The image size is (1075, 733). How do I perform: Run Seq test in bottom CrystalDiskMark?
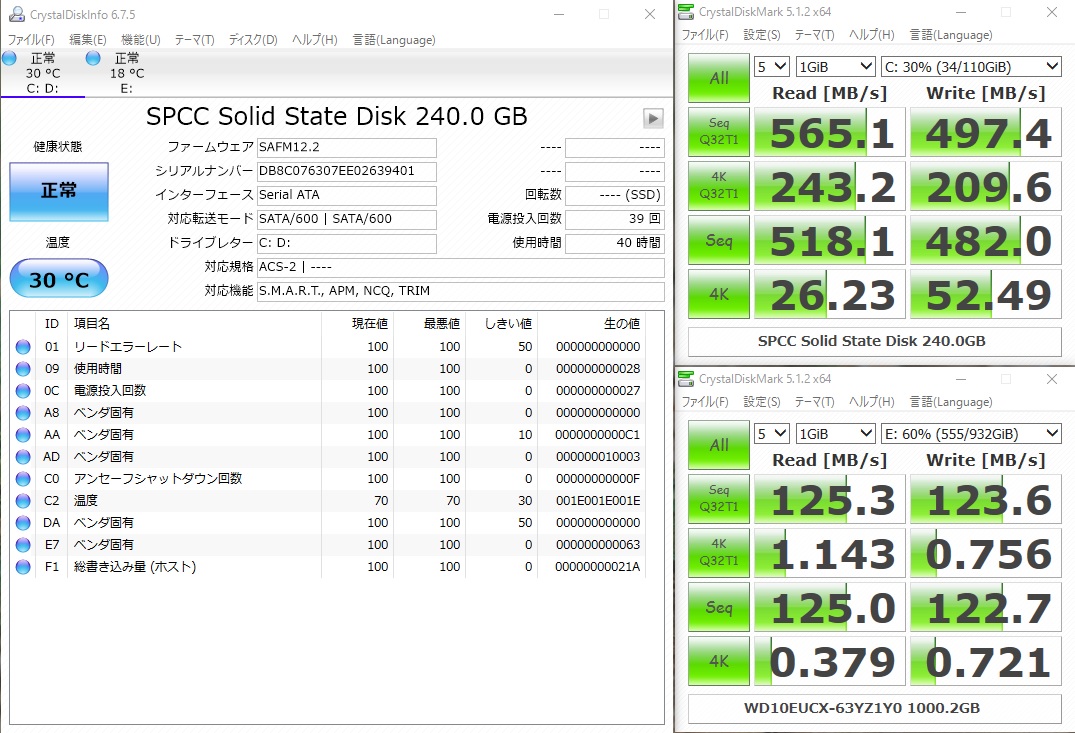tap(718, 607)
